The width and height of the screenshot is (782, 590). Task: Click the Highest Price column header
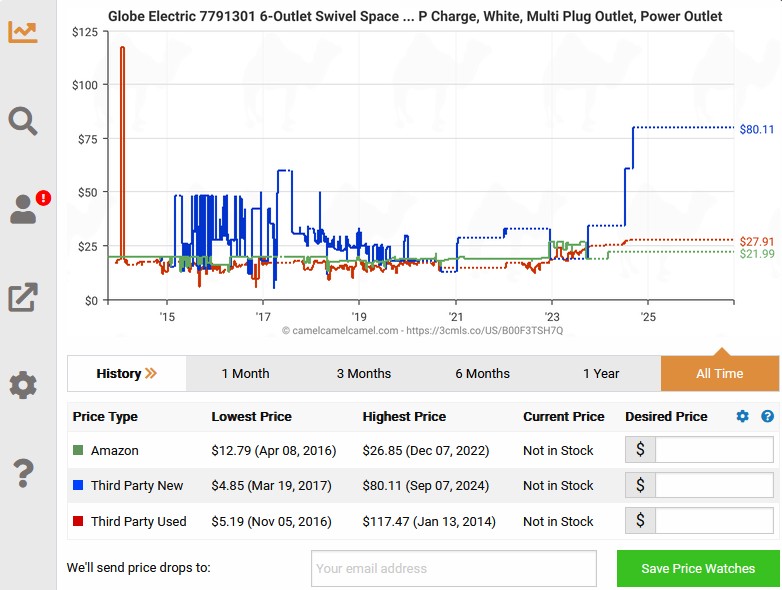tap(404, 416)
